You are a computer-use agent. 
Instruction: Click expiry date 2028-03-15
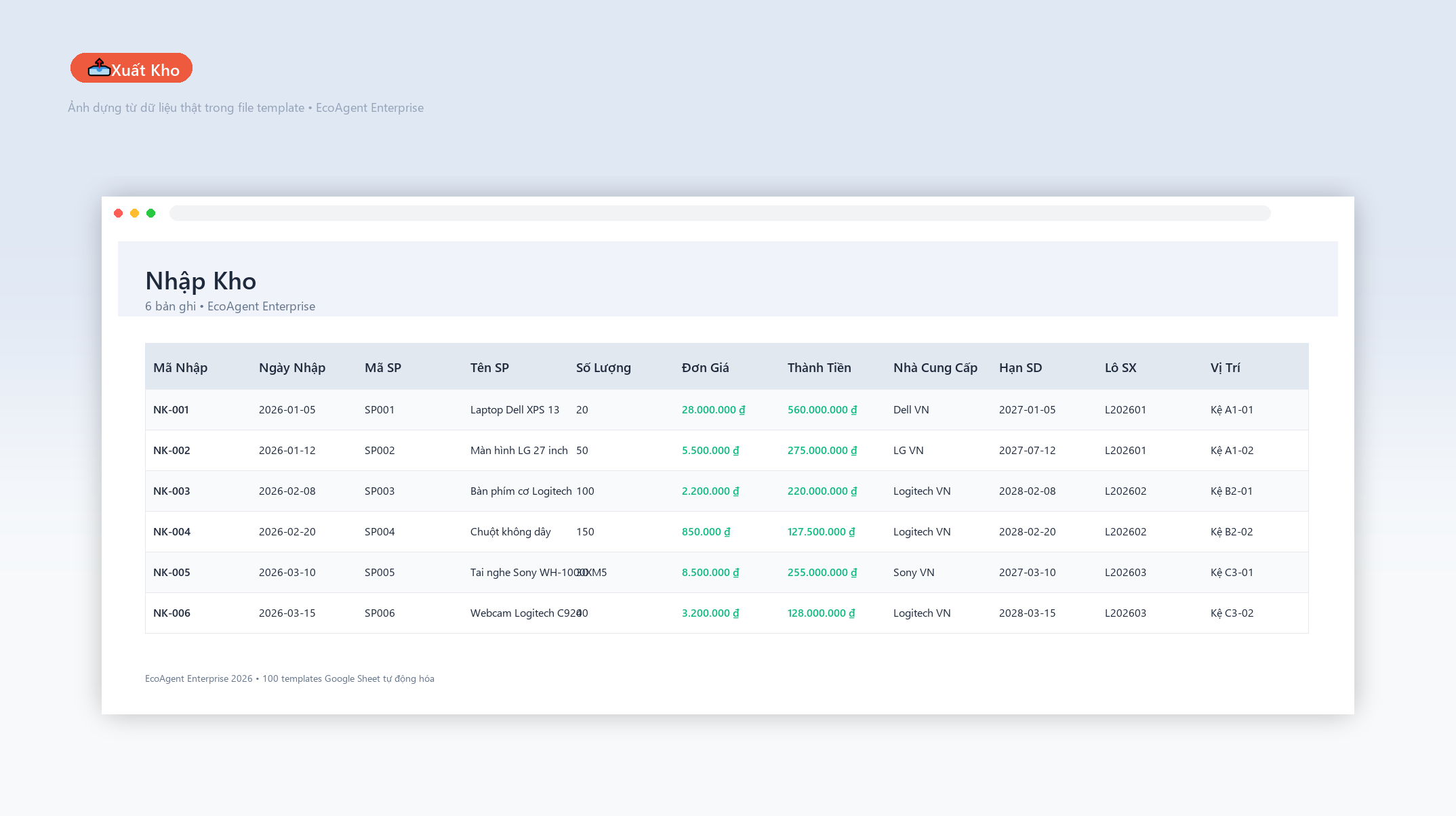click(x=1028, y=613)
